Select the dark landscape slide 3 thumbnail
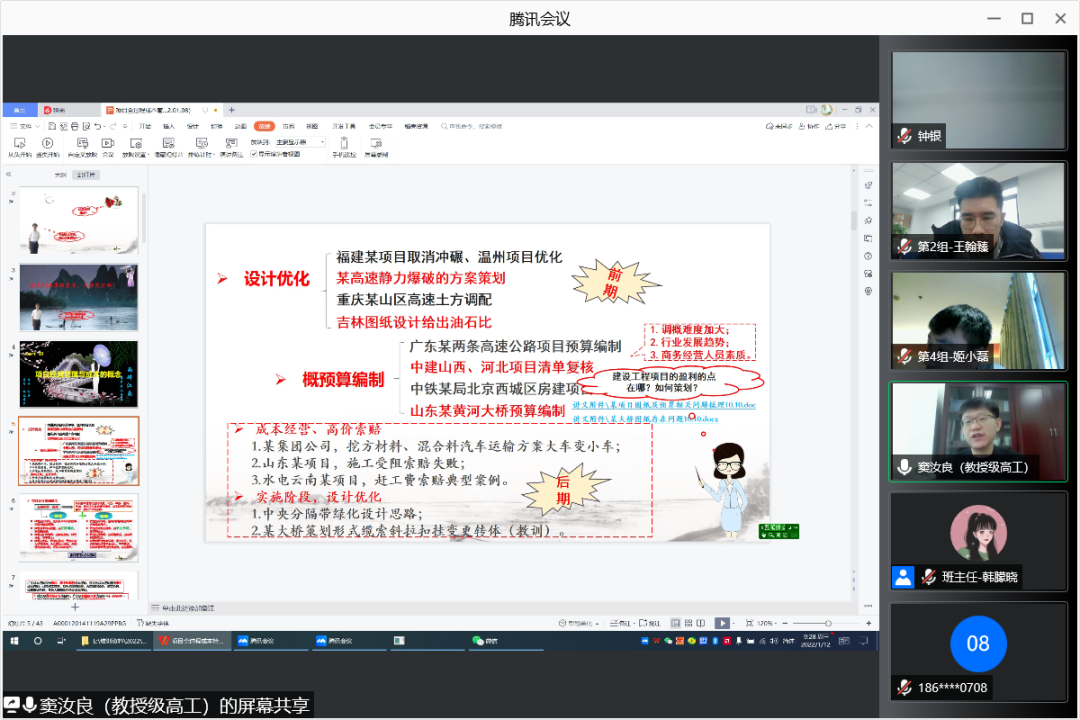This screenshot has width=1080, height=720. tap(79, 297)
